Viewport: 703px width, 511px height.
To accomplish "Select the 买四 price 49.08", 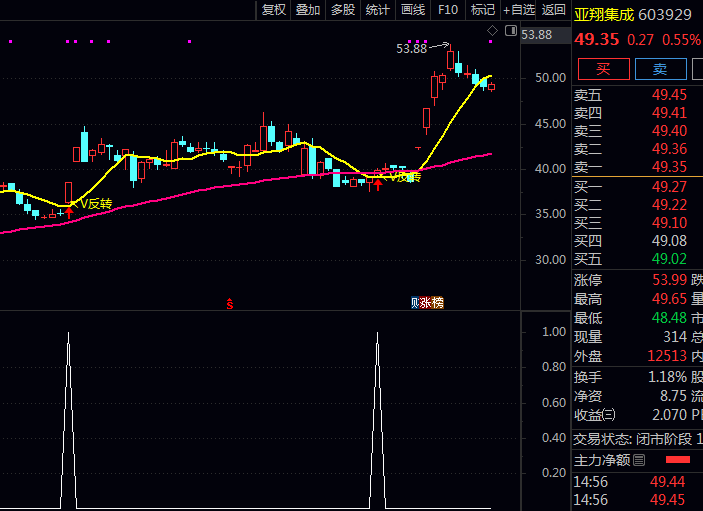I will (x=669, y=241).
